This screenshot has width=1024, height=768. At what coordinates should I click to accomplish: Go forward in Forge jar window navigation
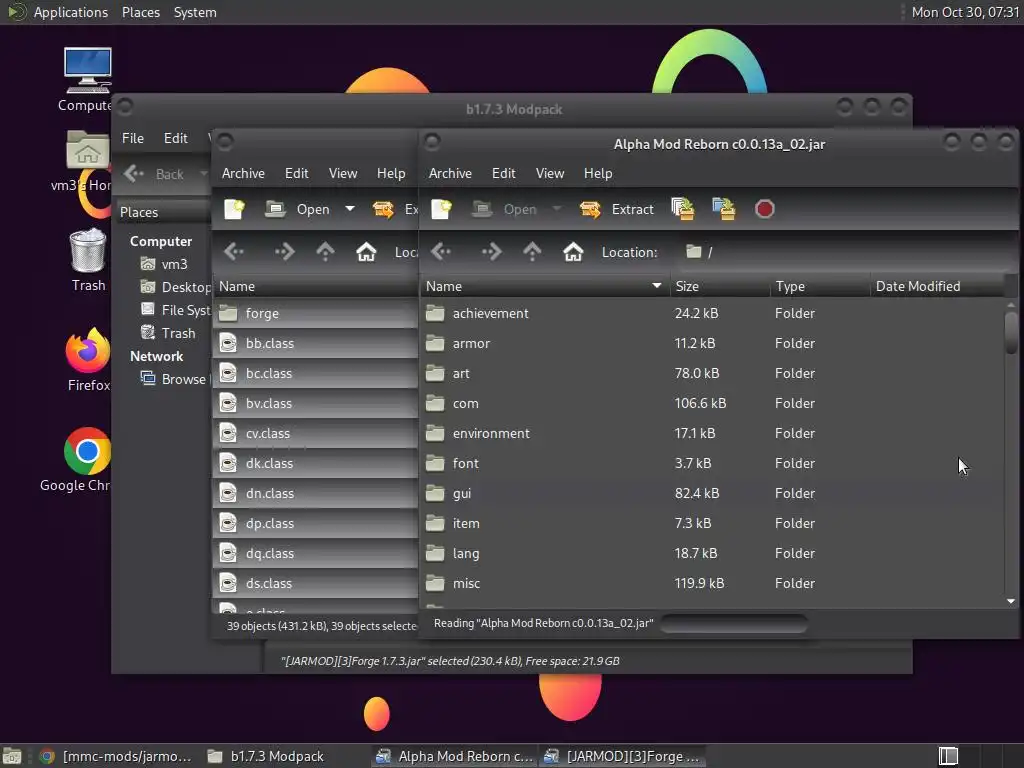coord(284,251)
